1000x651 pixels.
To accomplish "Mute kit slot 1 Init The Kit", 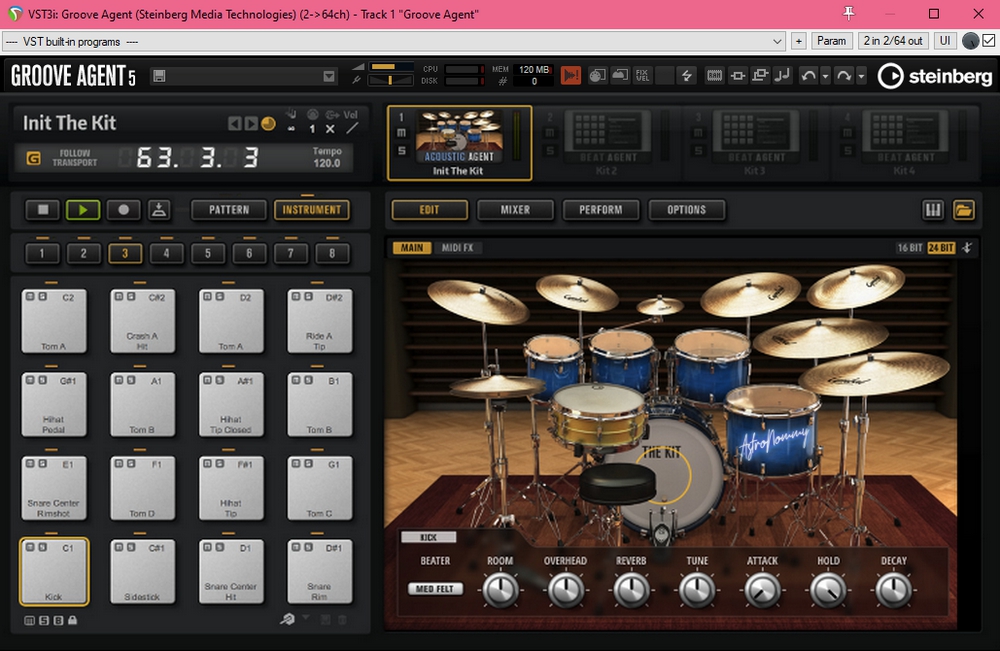I will click(x=401, y=133).
